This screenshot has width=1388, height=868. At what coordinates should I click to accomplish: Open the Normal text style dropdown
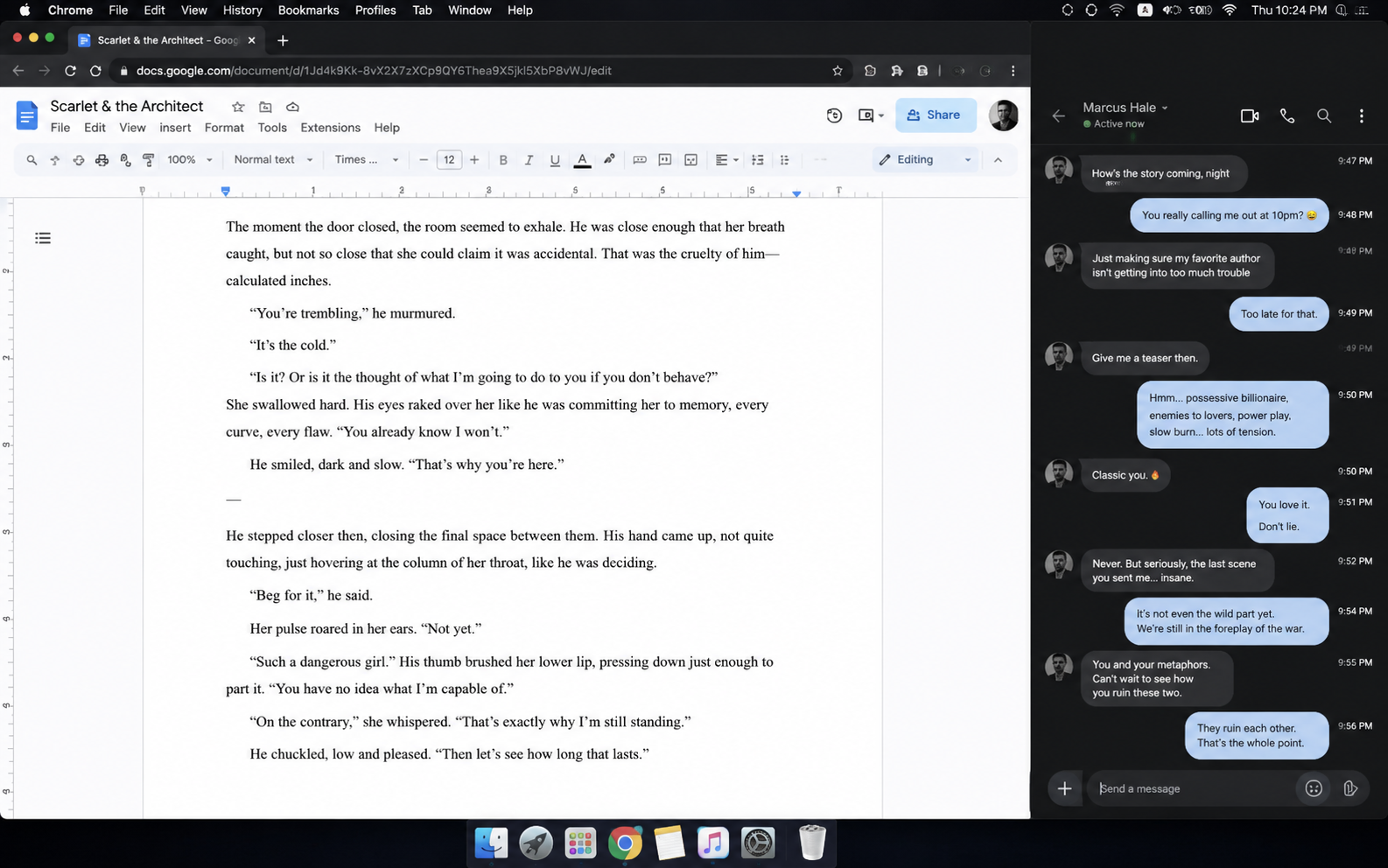(x=273, y=160)
